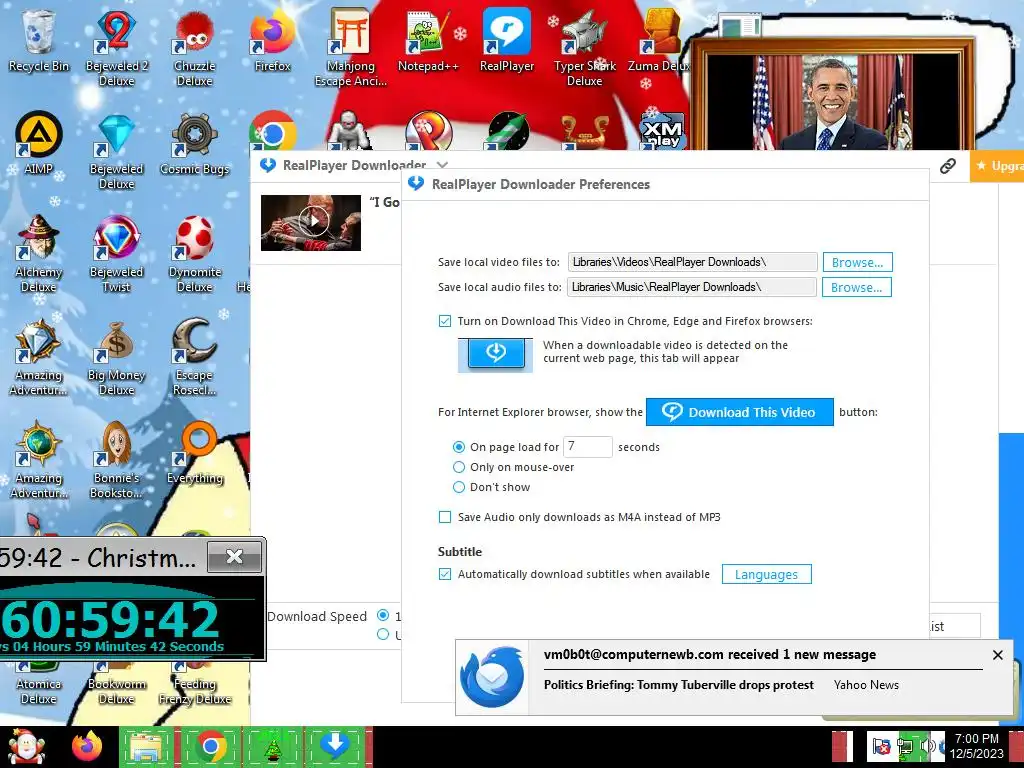Open Escape Rosecliff desktop shortcut

(195, 357)
